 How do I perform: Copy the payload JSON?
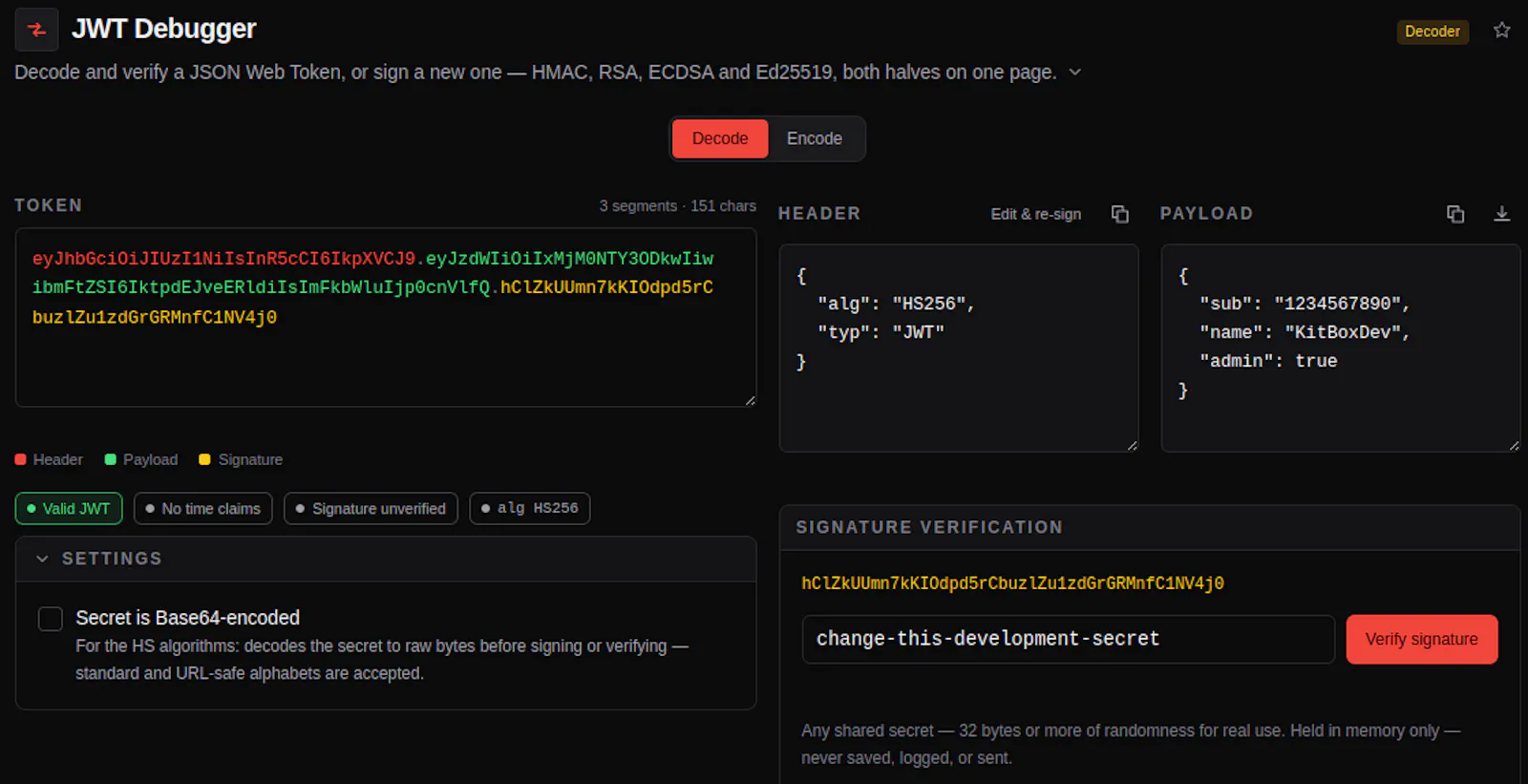point(1455,214)
